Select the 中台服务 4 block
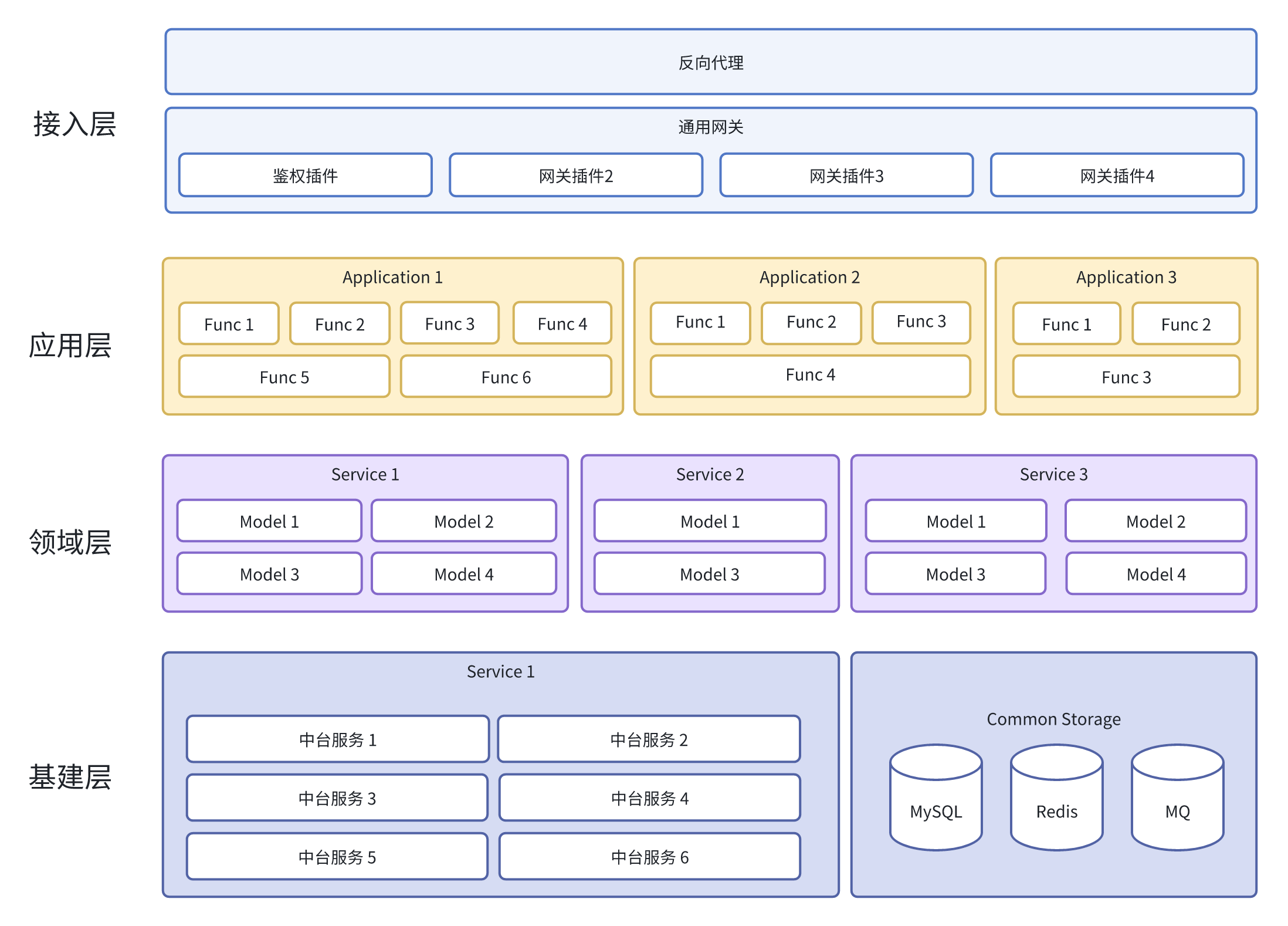Image resolution: width=1288 pixels, height=926 pixels. click(x=649, y=798)
